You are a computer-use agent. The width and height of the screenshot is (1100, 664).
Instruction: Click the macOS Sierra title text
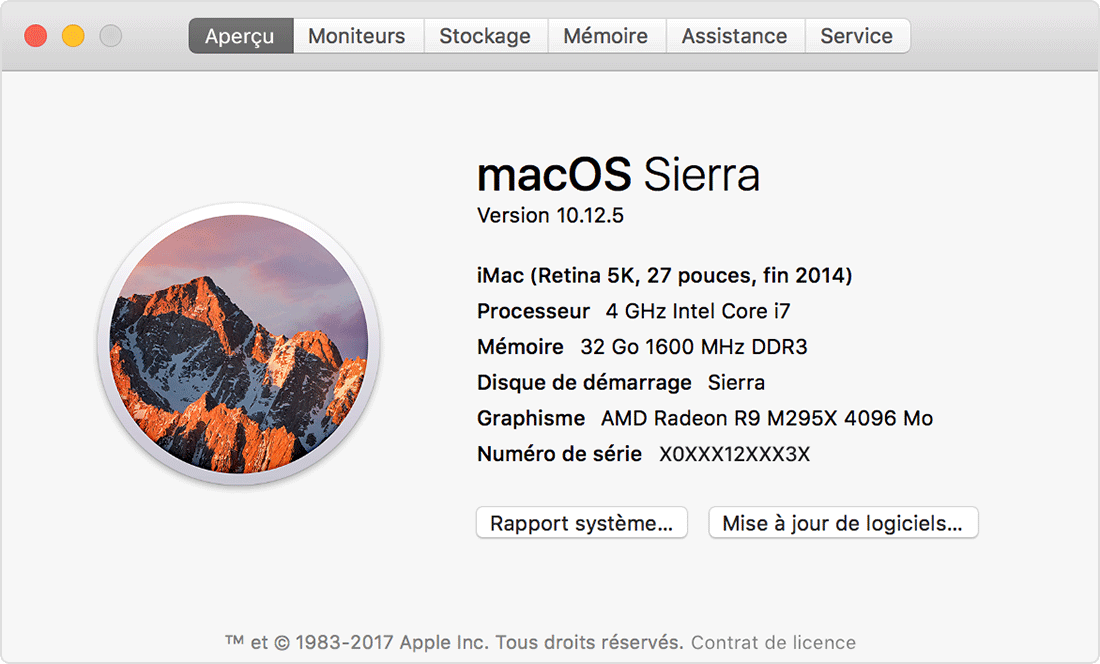[x=618, y=175]
